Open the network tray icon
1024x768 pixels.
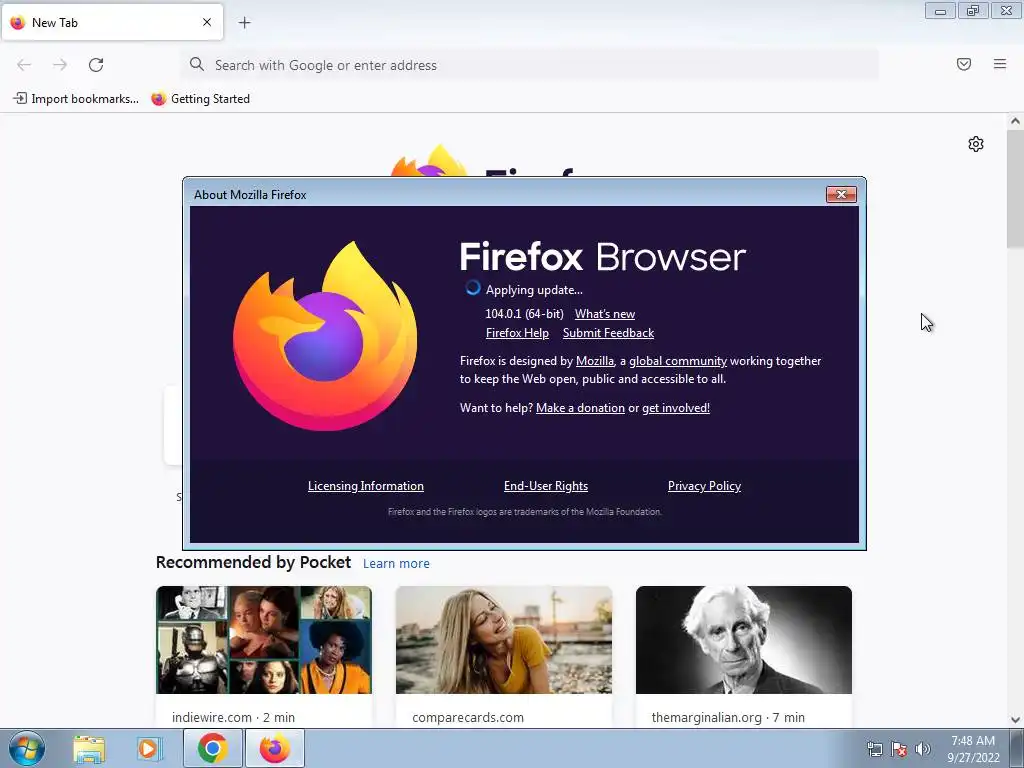(x=874, y=749)
